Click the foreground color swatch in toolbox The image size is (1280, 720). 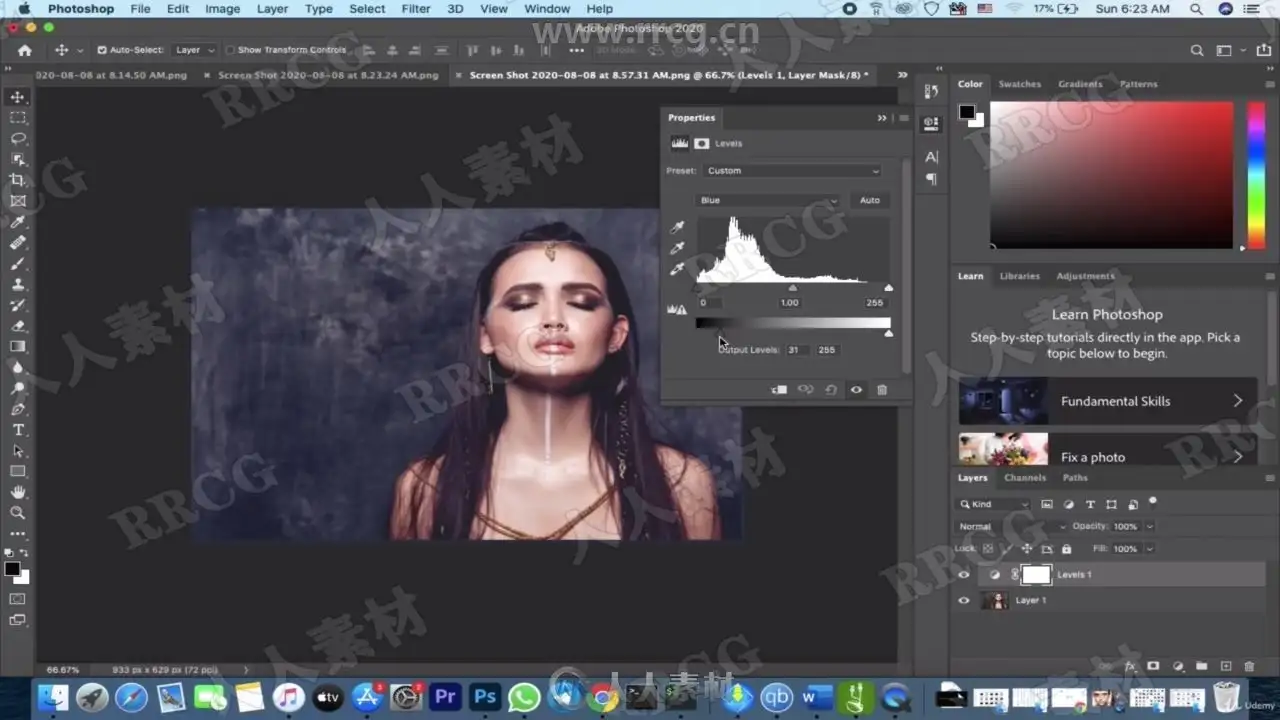(13, 569)
